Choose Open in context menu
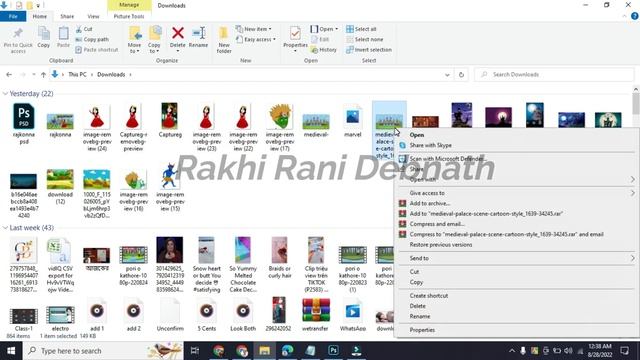This screenshot has width=640, height=360. [417, 135]
